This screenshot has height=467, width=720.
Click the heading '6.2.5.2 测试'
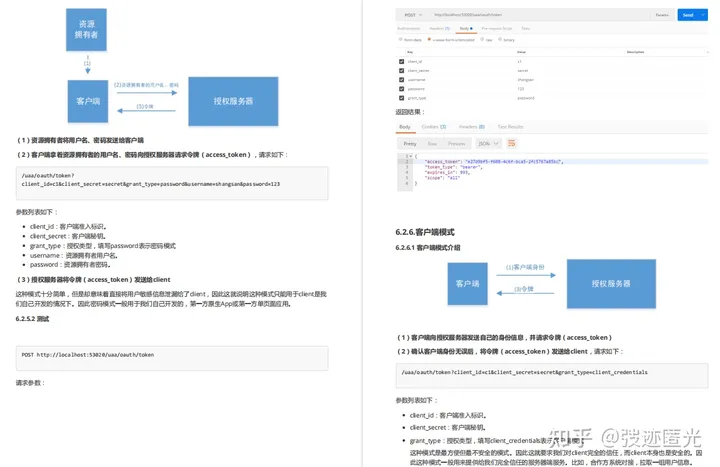(32, 319)
